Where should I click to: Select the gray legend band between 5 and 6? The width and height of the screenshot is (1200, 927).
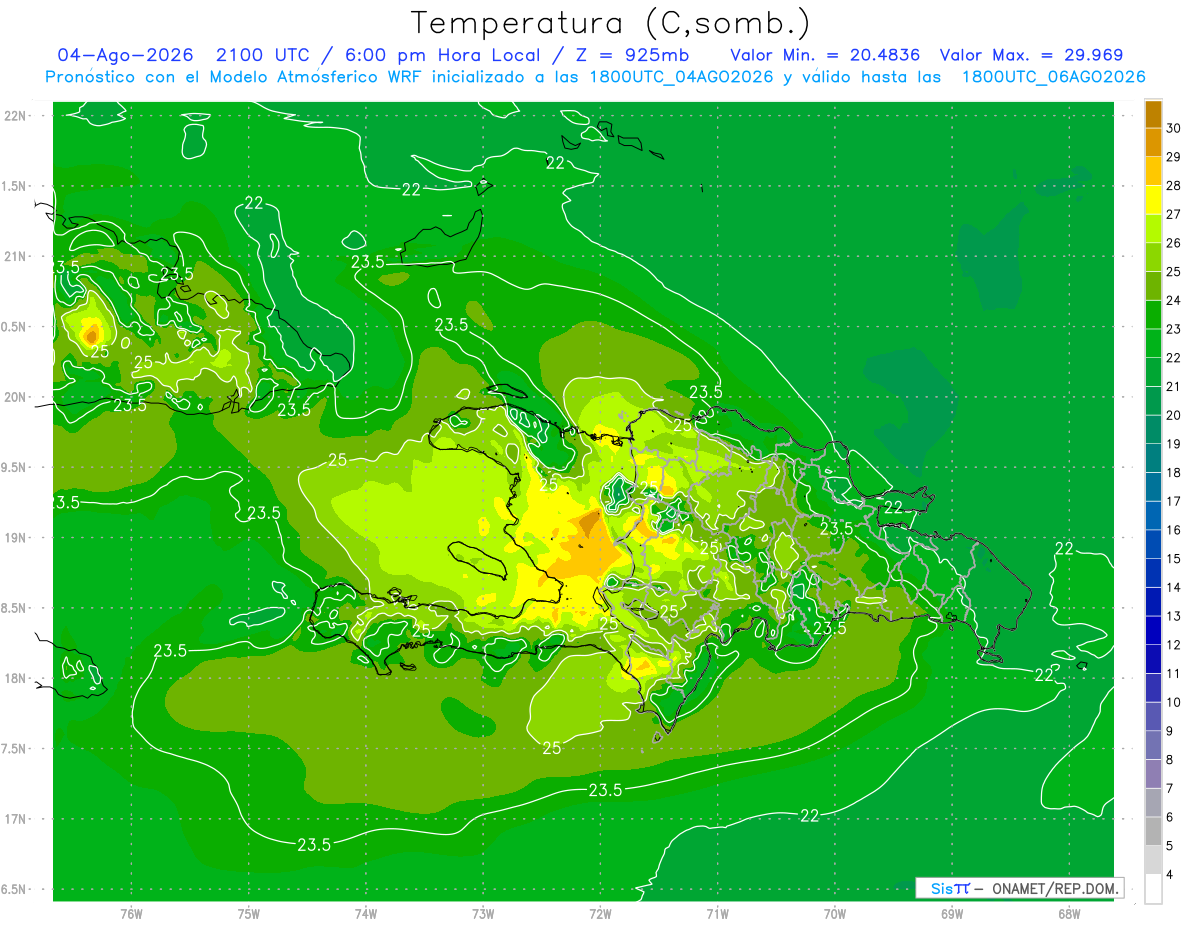(1153, 831)
